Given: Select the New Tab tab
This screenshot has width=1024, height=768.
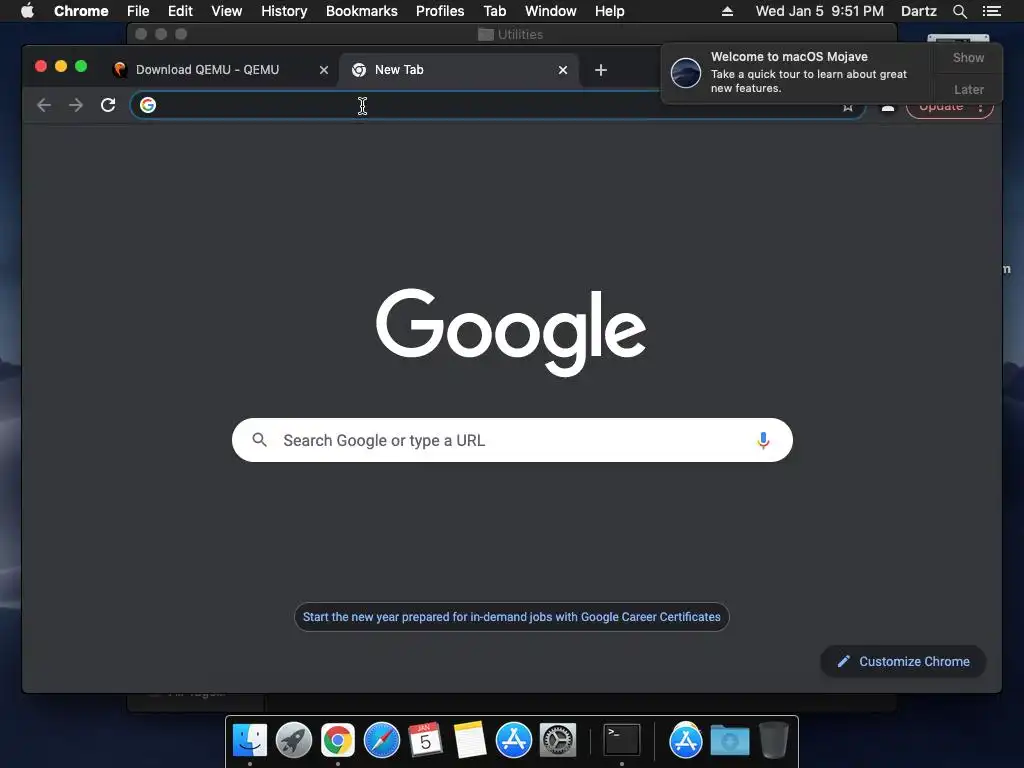Looking at the screenshot, I should tap(458, 70).
